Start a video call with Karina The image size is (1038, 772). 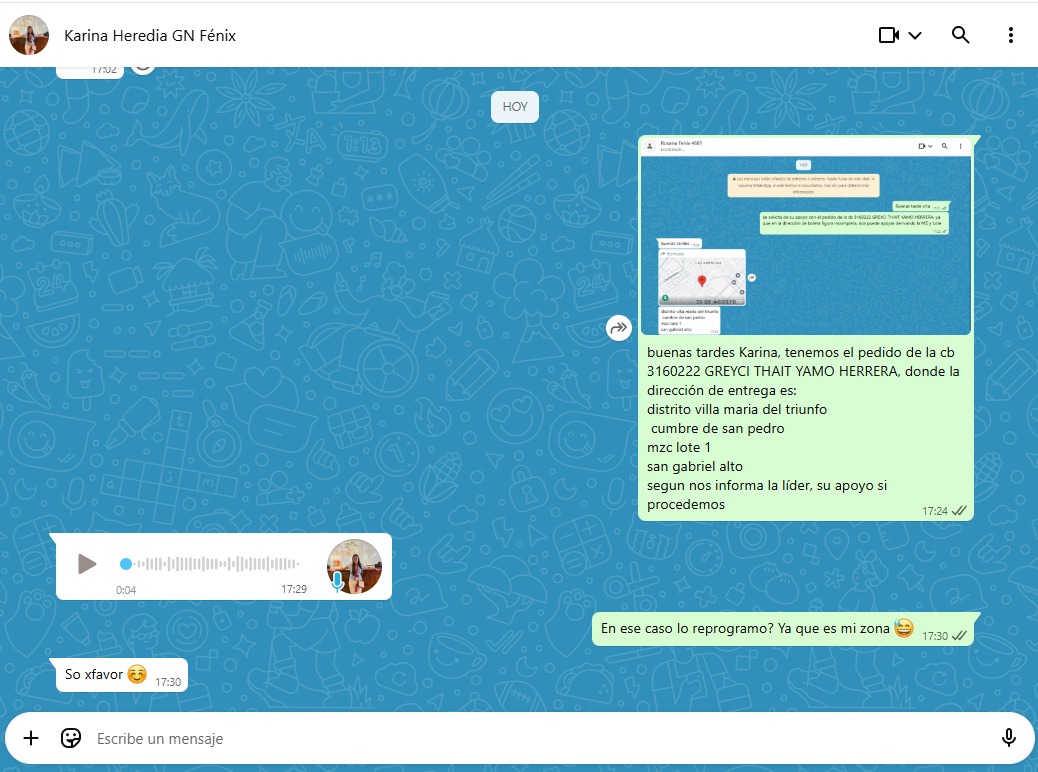888,35
